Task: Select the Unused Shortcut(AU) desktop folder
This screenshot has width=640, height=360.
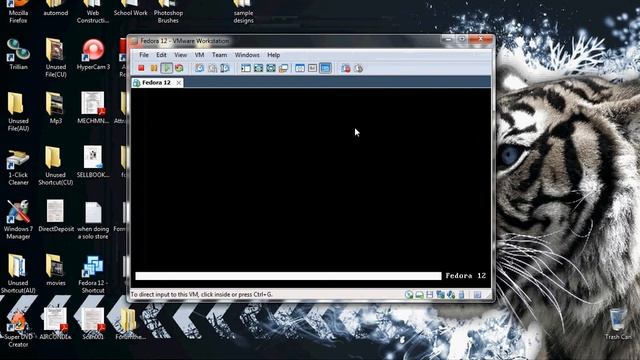Action: click(18, 273)
